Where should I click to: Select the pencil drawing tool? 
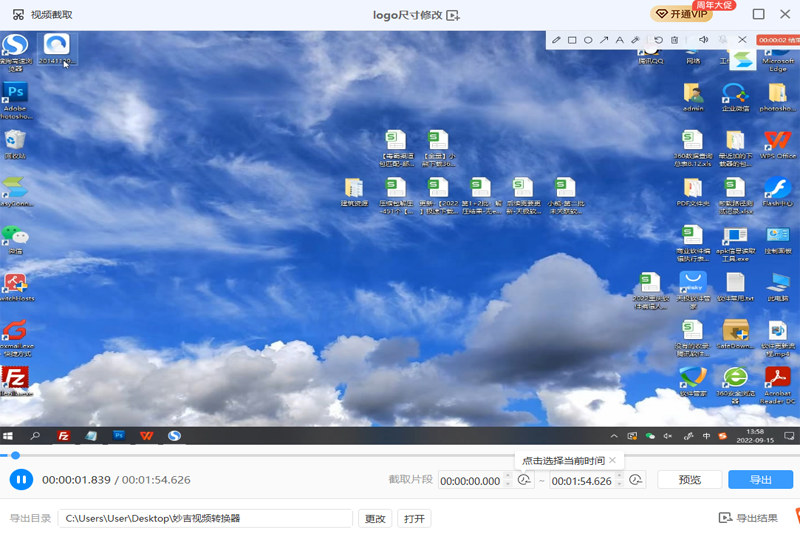[x=557, y=40]
